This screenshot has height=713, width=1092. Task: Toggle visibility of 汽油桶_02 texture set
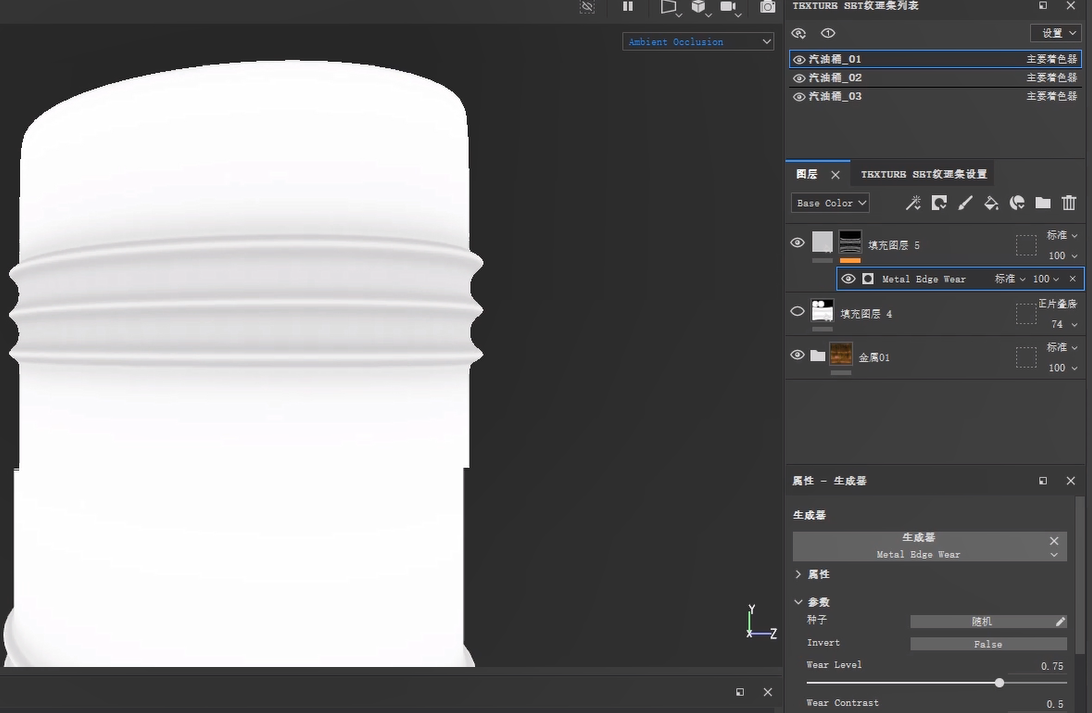(x=799, y=78)
